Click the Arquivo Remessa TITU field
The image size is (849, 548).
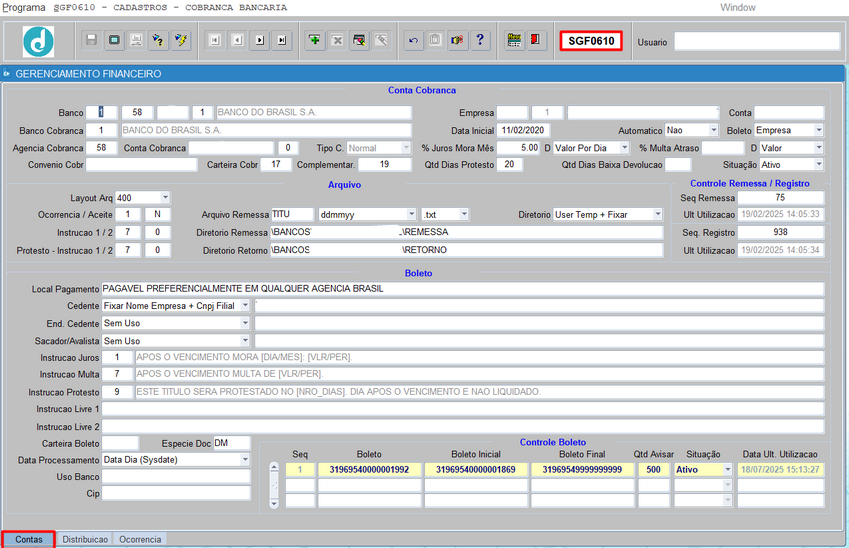coord(292,214)
